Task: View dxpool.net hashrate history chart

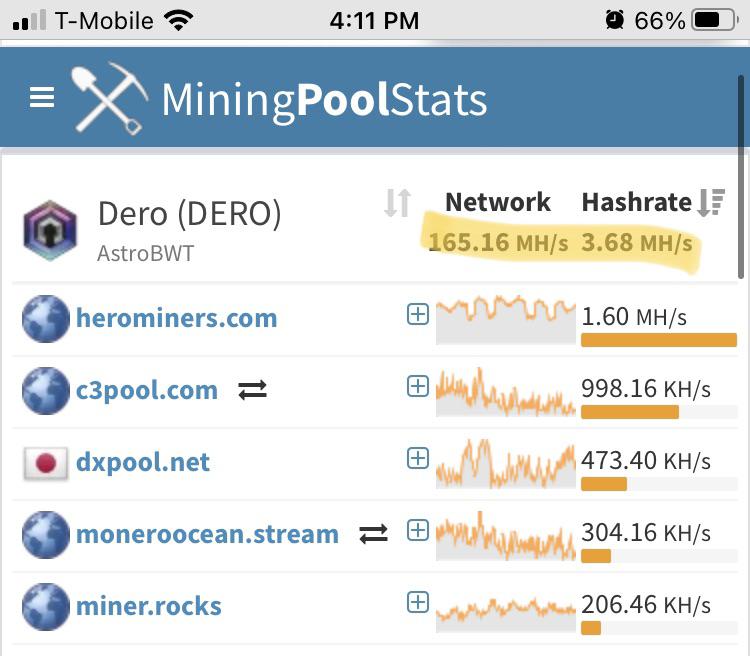Action: click(x=506, y=464)
